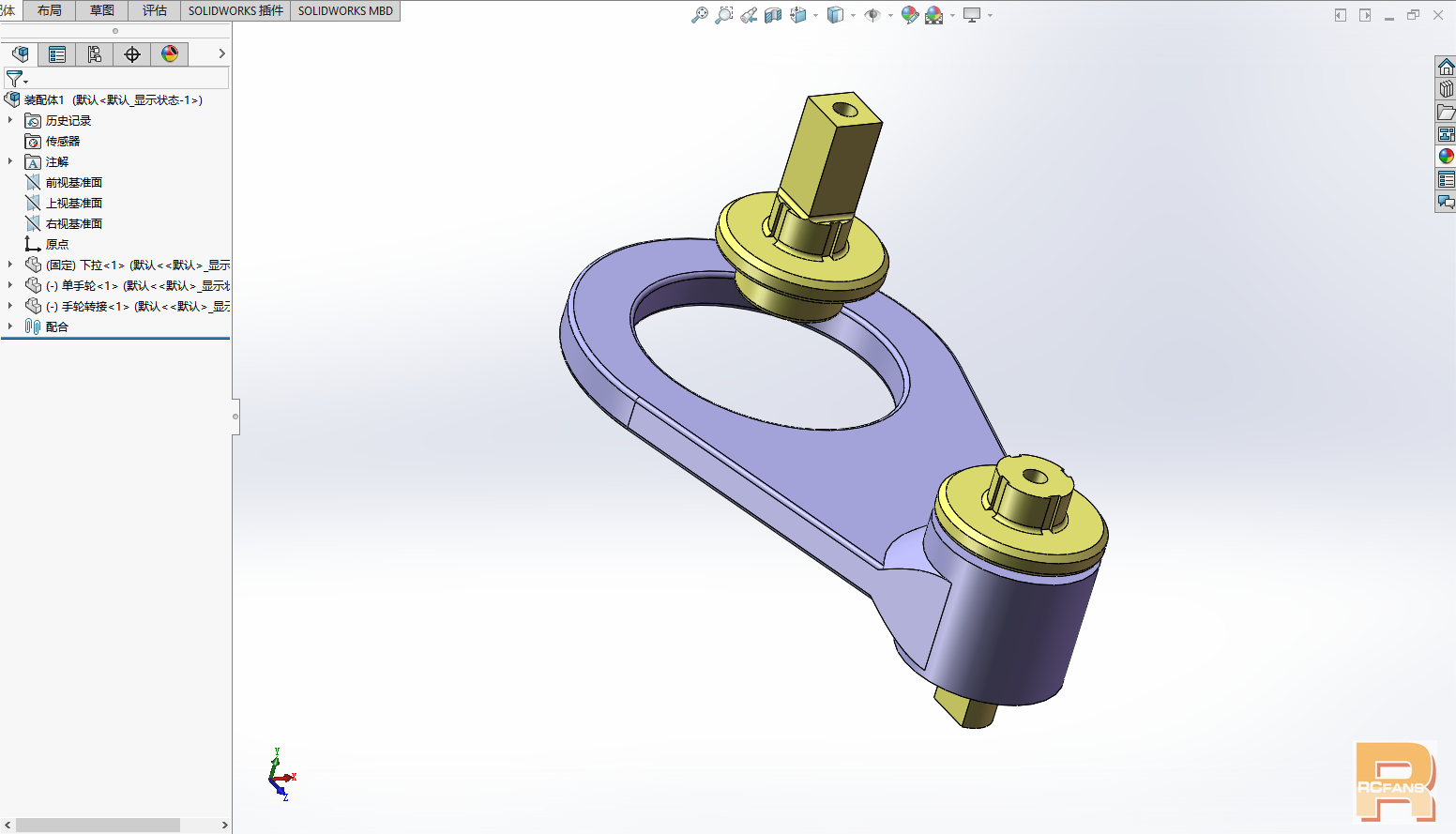Activate the Section View tool
1456x834 pixels.
[x=773, y=15]
